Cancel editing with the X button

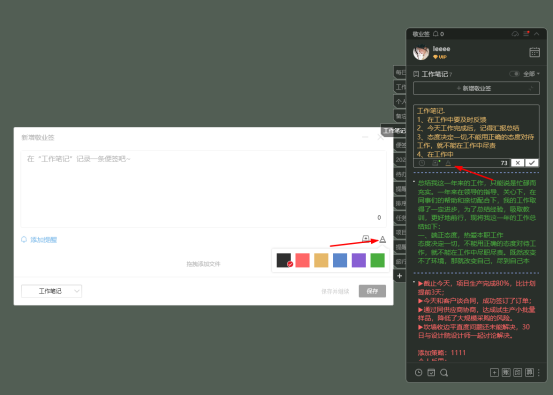click(517, 163)
